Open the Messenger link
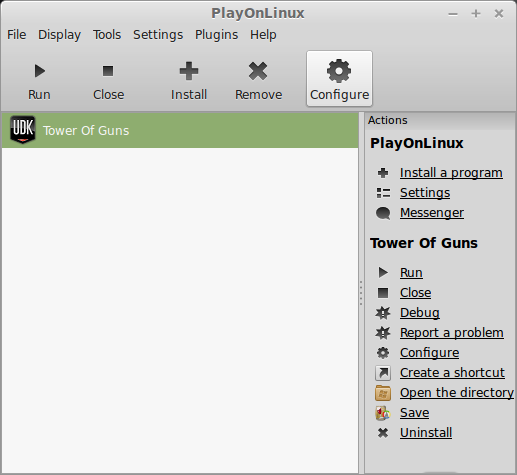 click(432, 213)
